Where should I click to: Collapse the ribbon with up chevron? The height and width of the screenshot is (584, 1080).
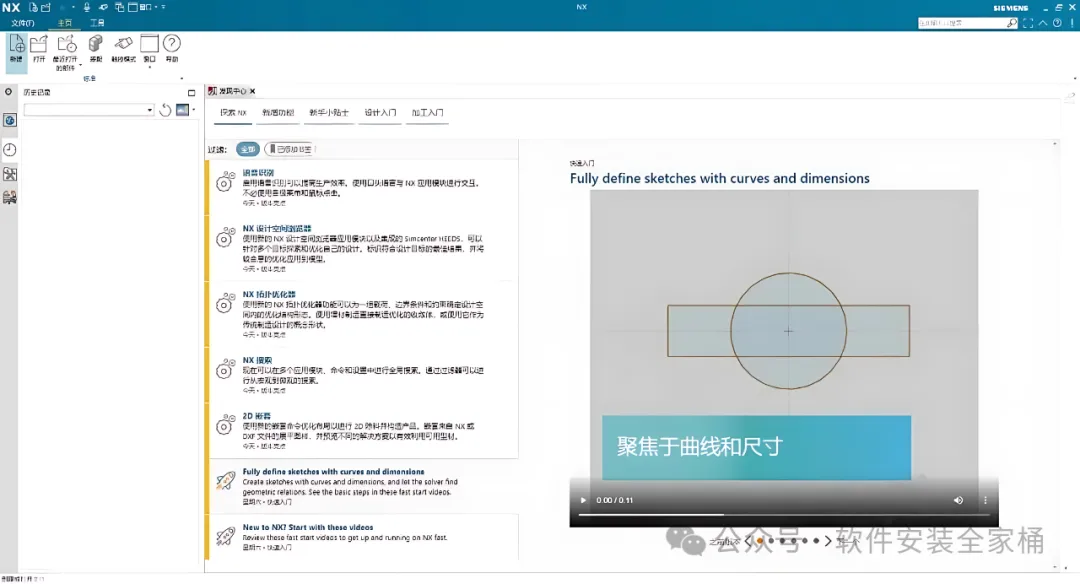click(x=1043, y=23)
